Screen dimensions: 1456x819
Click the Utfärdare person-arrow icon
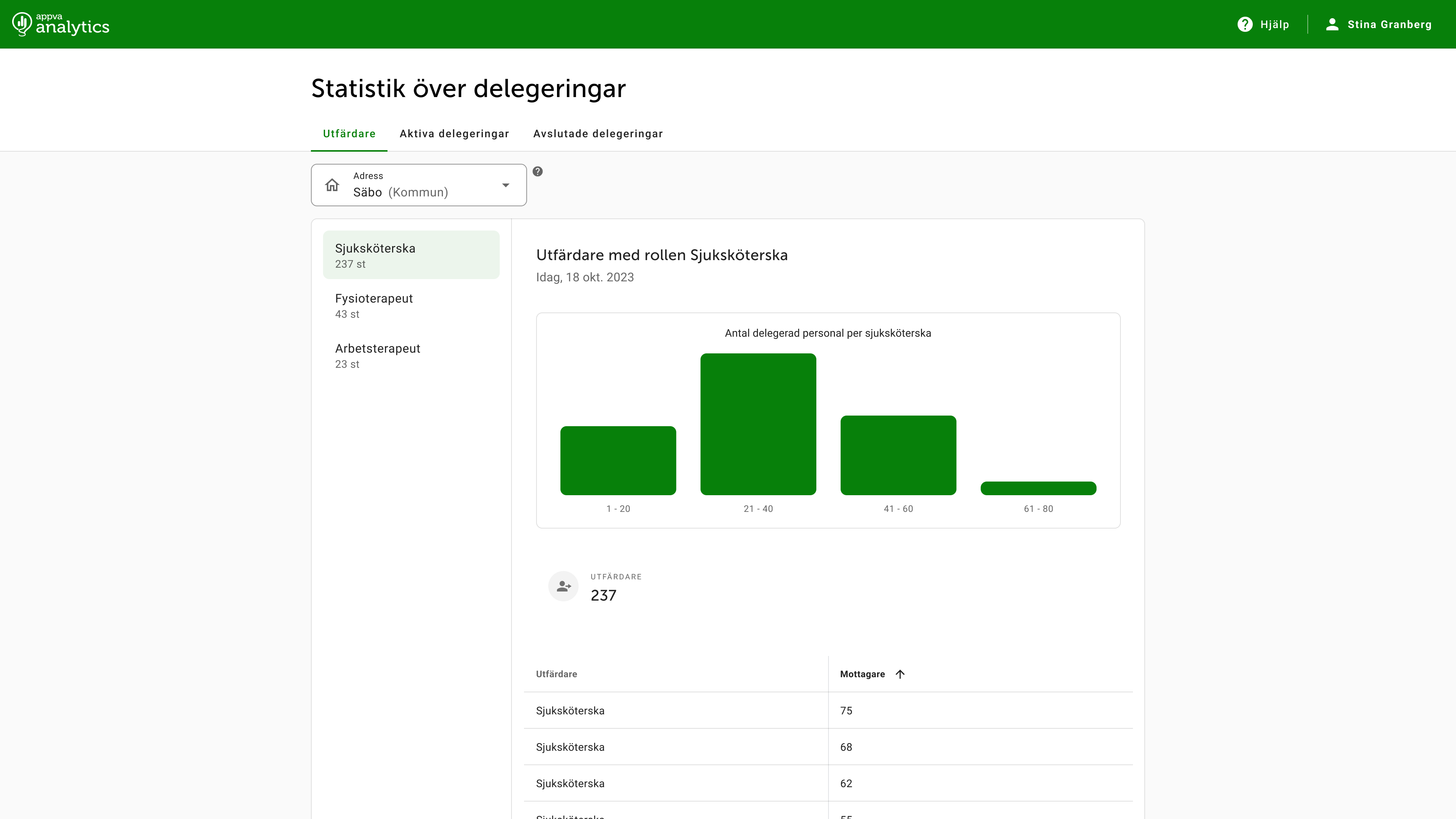563,586
